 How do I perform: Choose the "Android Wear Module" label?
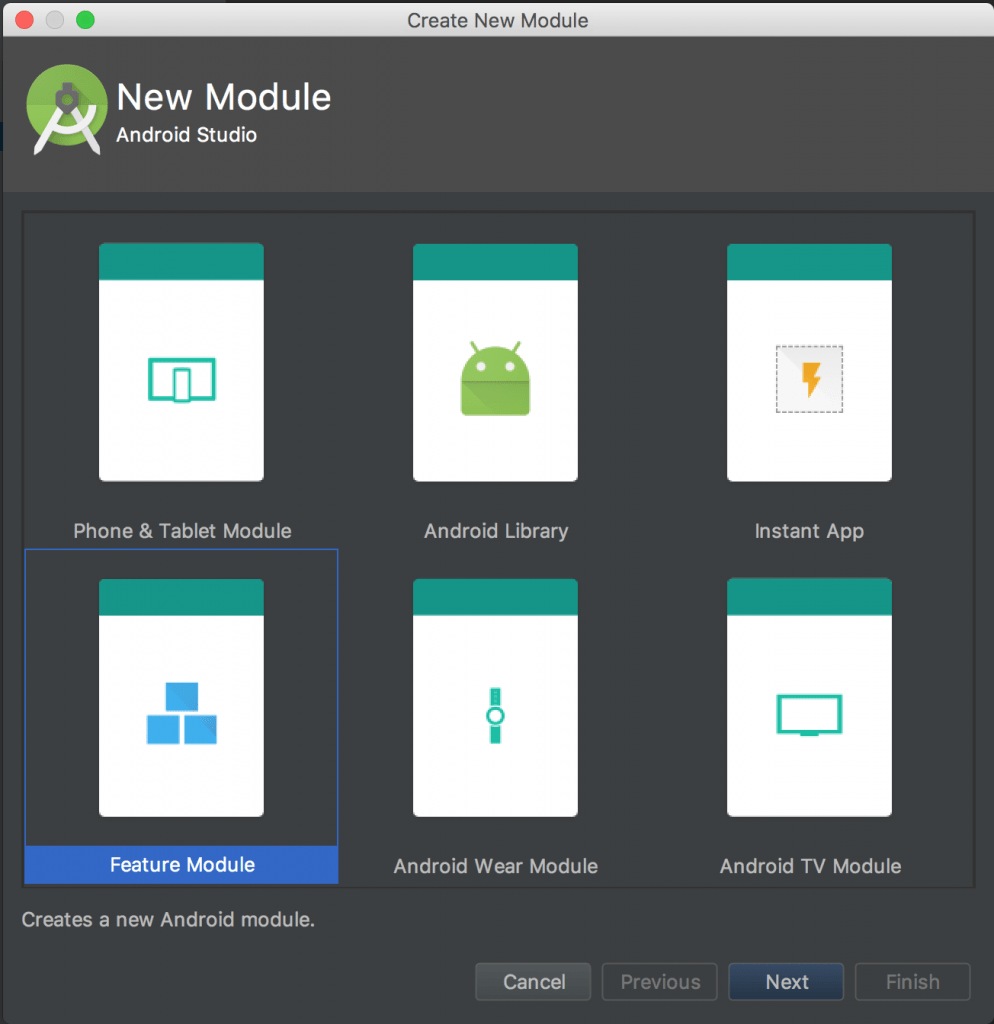pos(496,866)
